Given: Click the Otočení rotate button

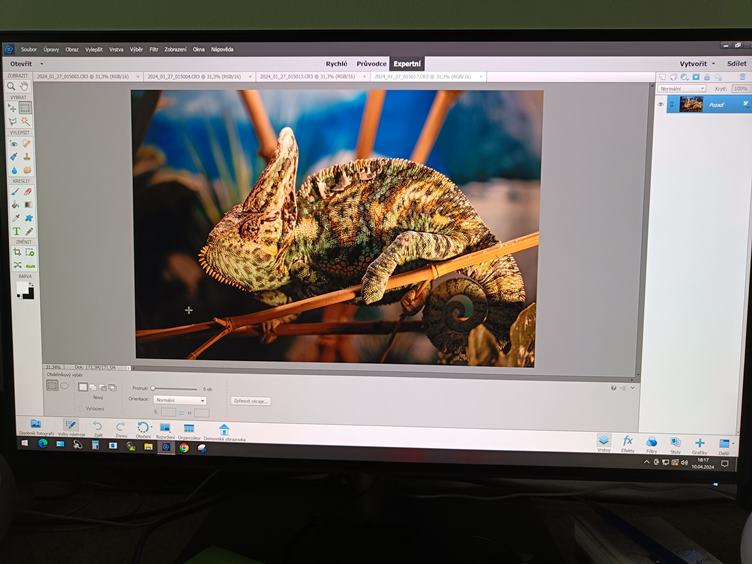Looking at the screenshot, I should click(143, 429).
